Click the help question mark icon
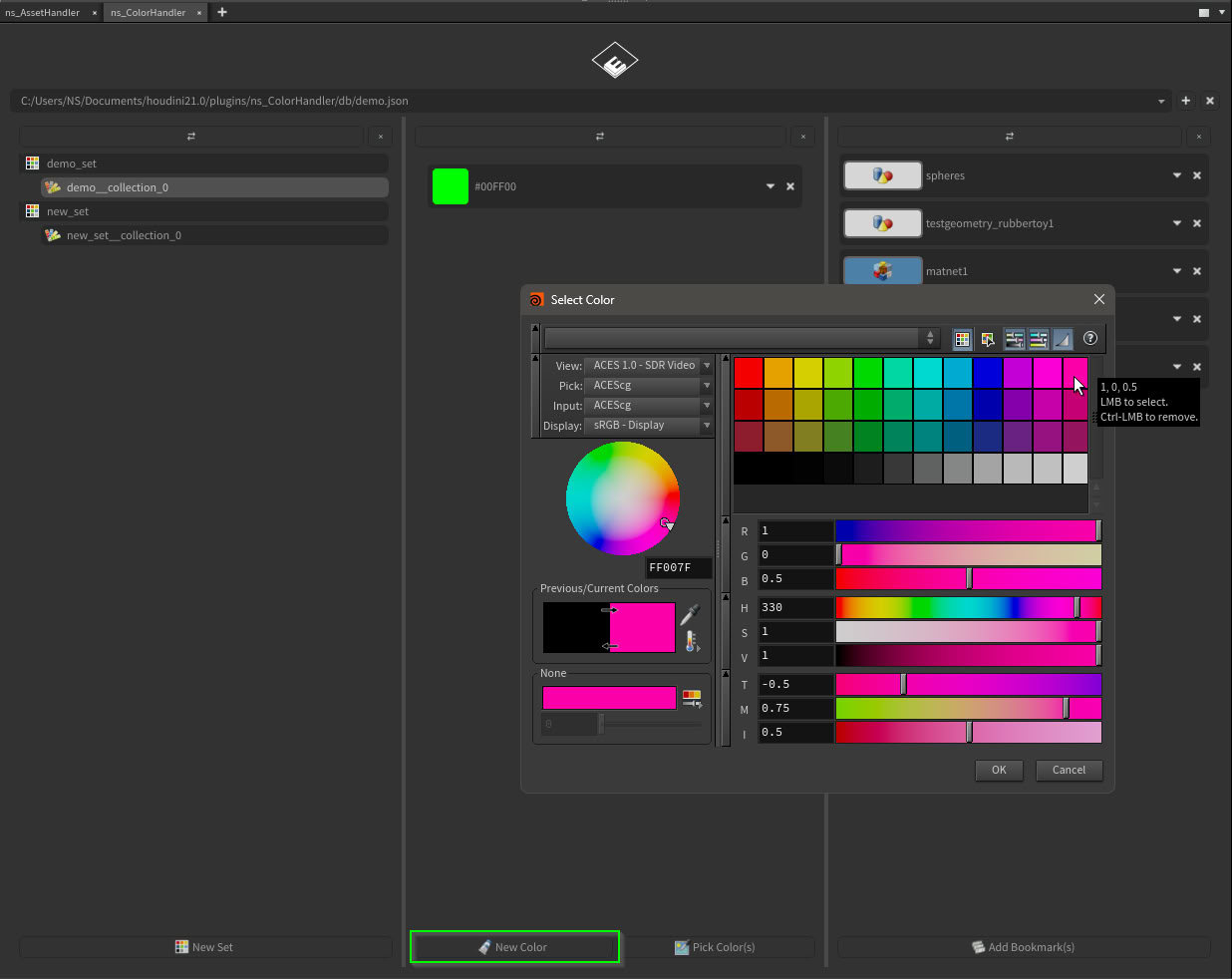Viewport: 1232px width, 979px height. click(x=1090, y=339)
